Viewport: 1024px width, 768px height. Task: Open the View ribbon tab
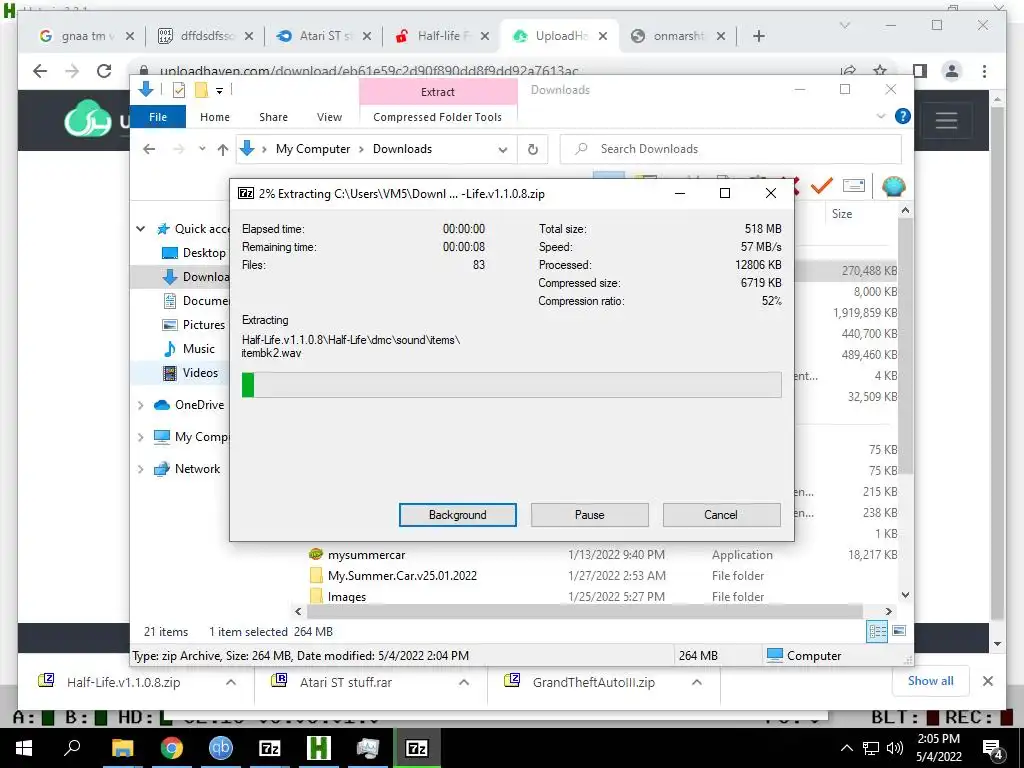(x=329, y=117)
